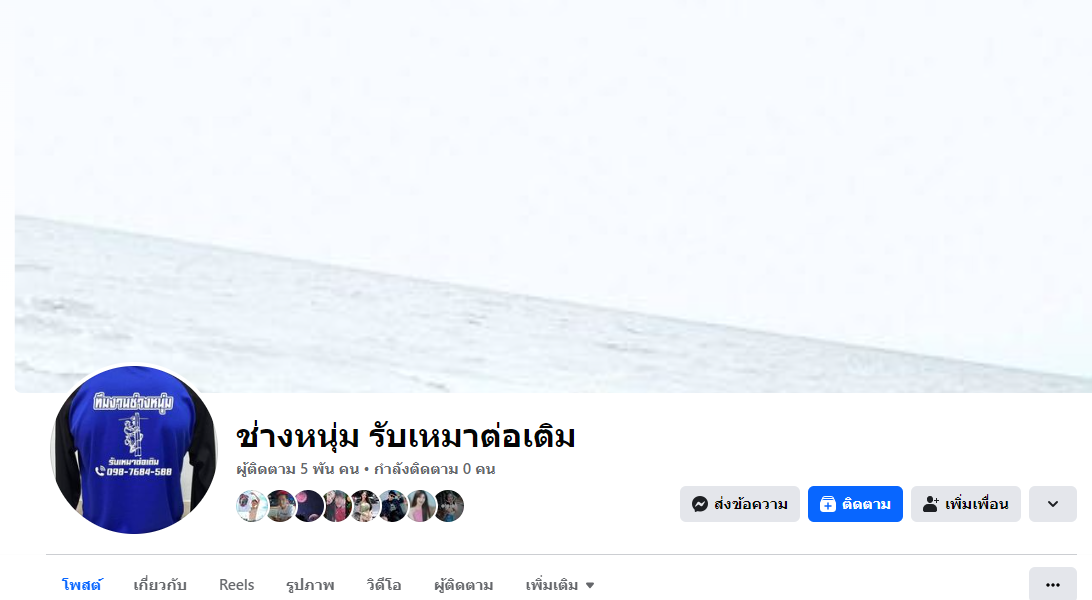The width and height of the screenshot is (1092, 600).
Task: Open the ผู้ติดตาม tab
Action: [464, 585]
